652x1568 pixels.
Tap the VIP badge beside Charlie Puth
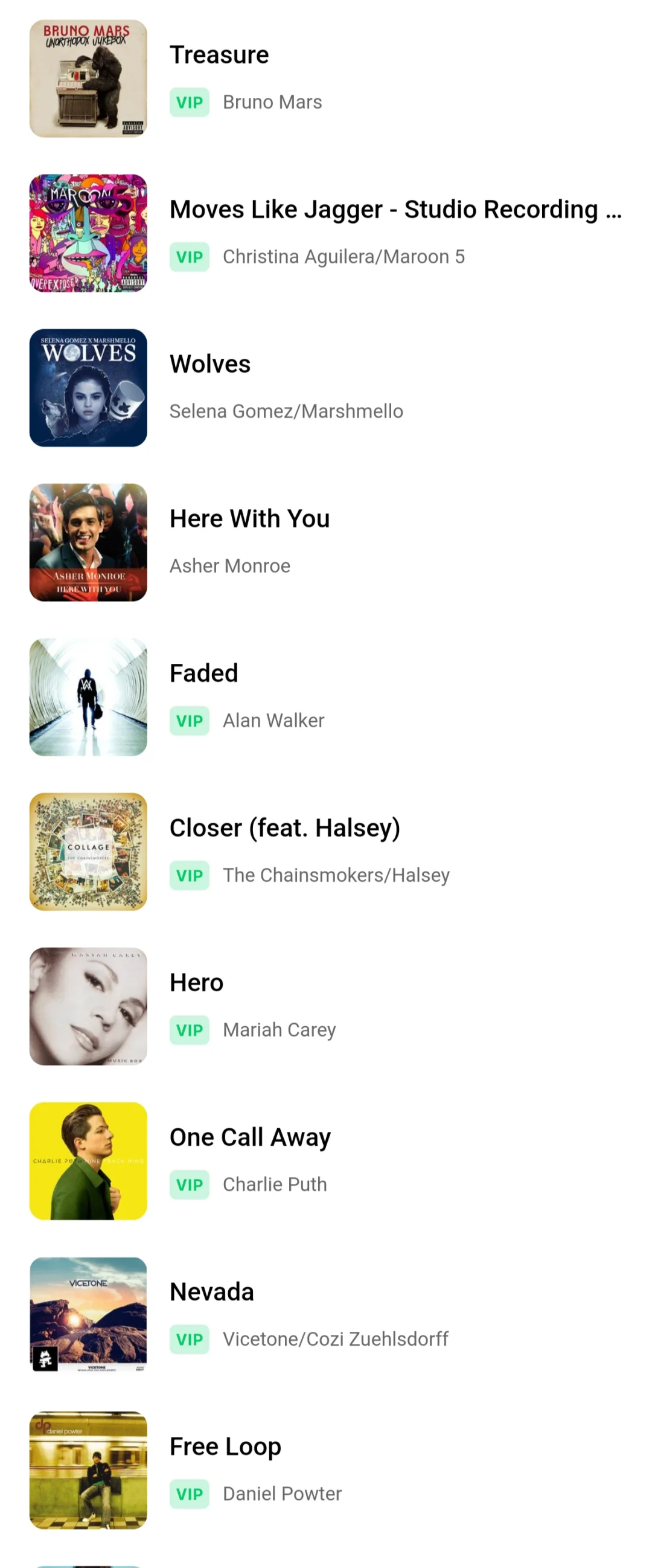tap(189, 1184)
